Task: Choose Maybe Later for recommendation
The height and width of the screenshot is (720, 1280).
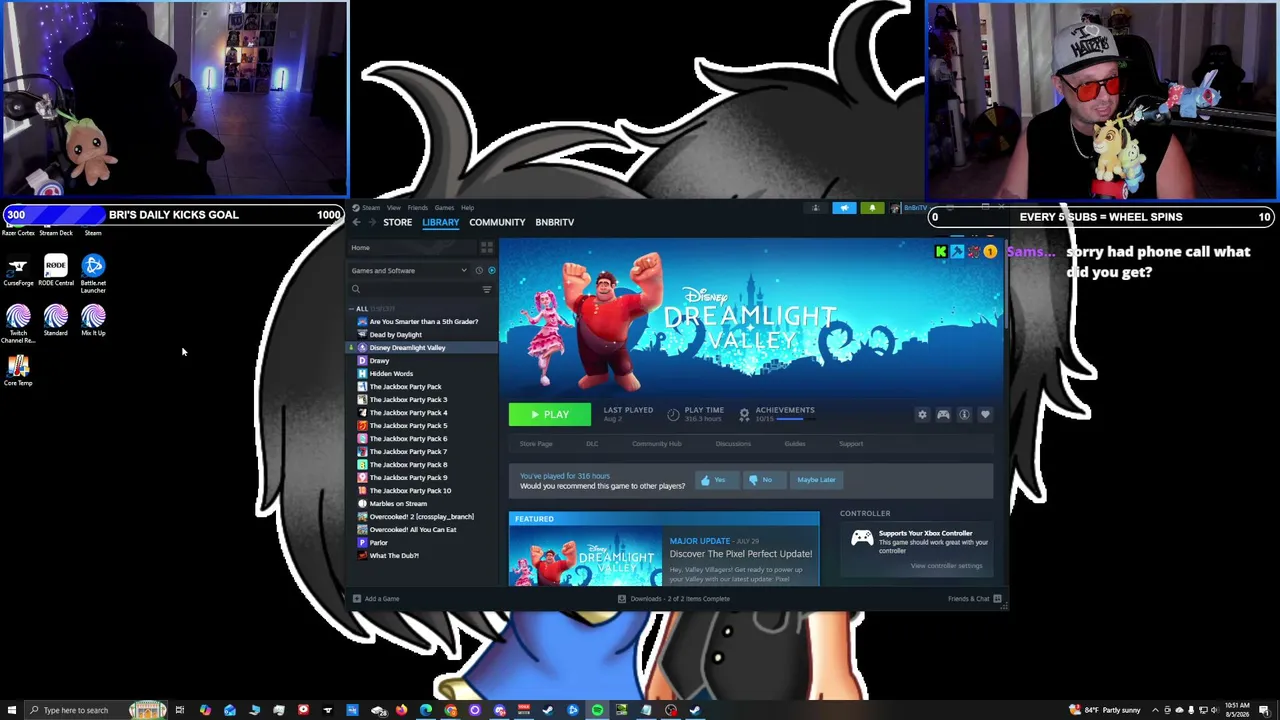Action: [x=816, y=480]
